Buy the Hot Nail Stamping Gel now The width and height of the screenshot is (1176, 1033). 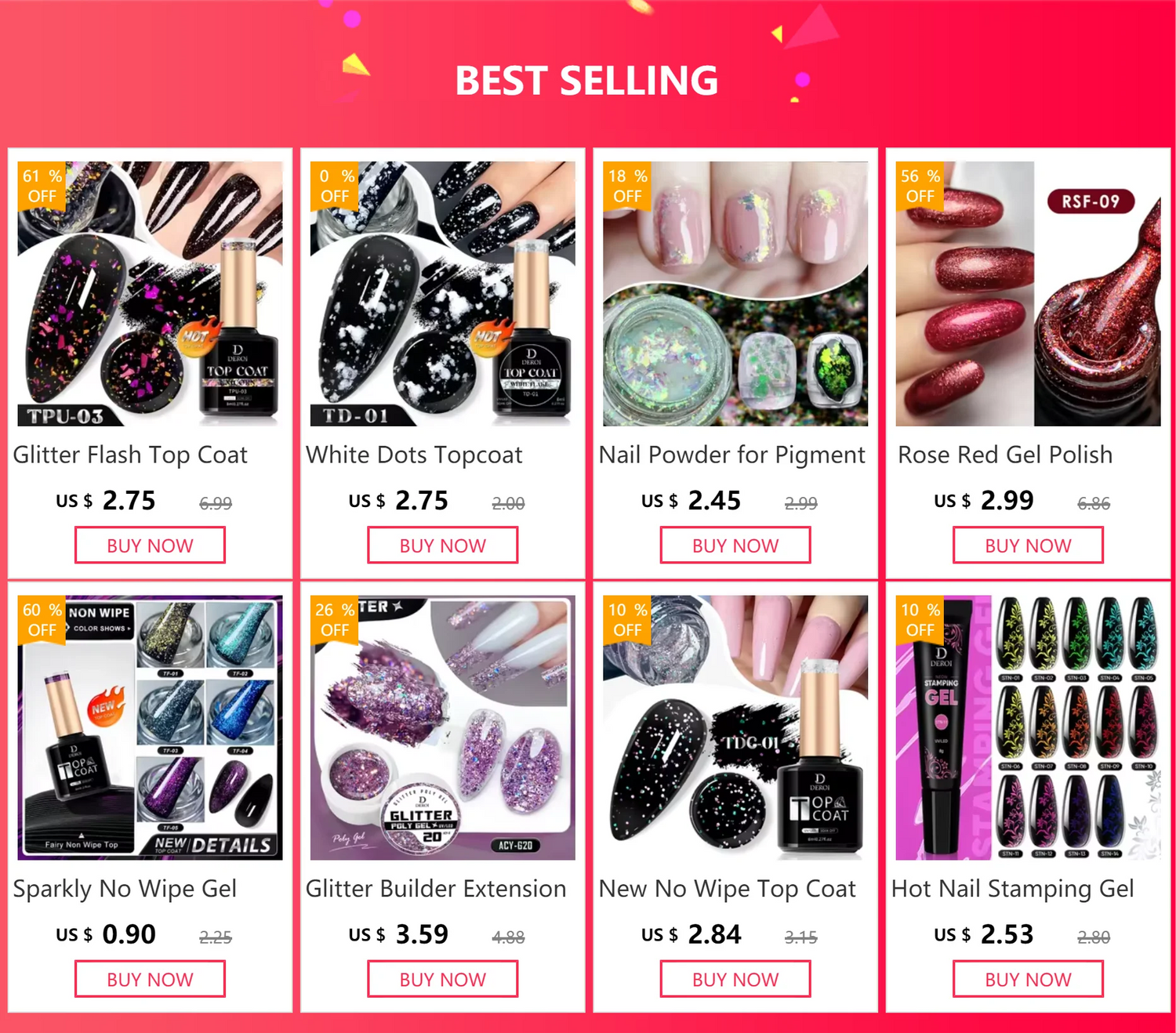tap(1028, 979)
